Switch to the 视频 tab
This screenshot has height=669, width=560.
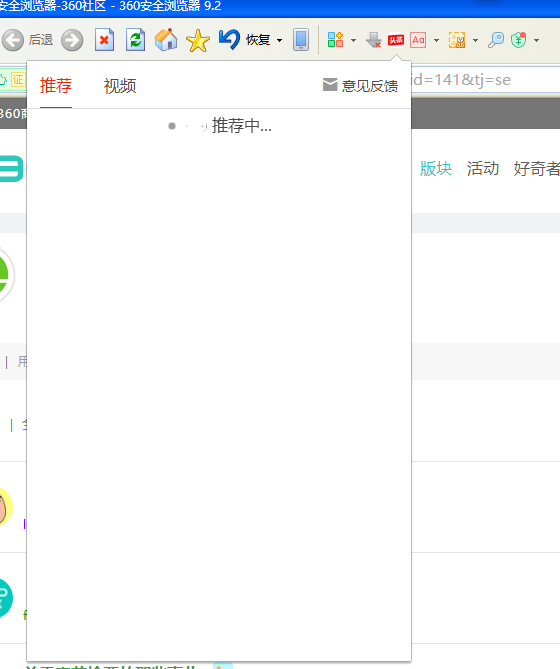coord(120,86)
